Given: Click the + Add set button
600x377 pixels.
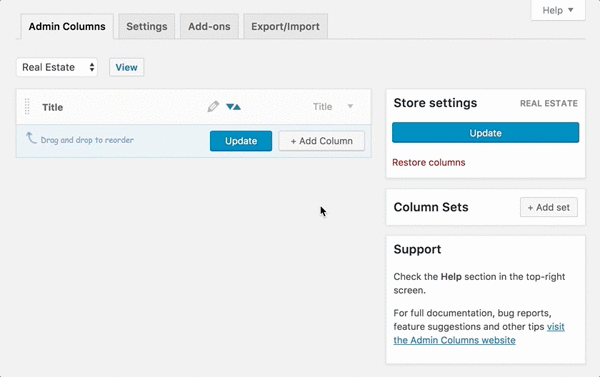Looking at the screenshot, I should (549, 207).
